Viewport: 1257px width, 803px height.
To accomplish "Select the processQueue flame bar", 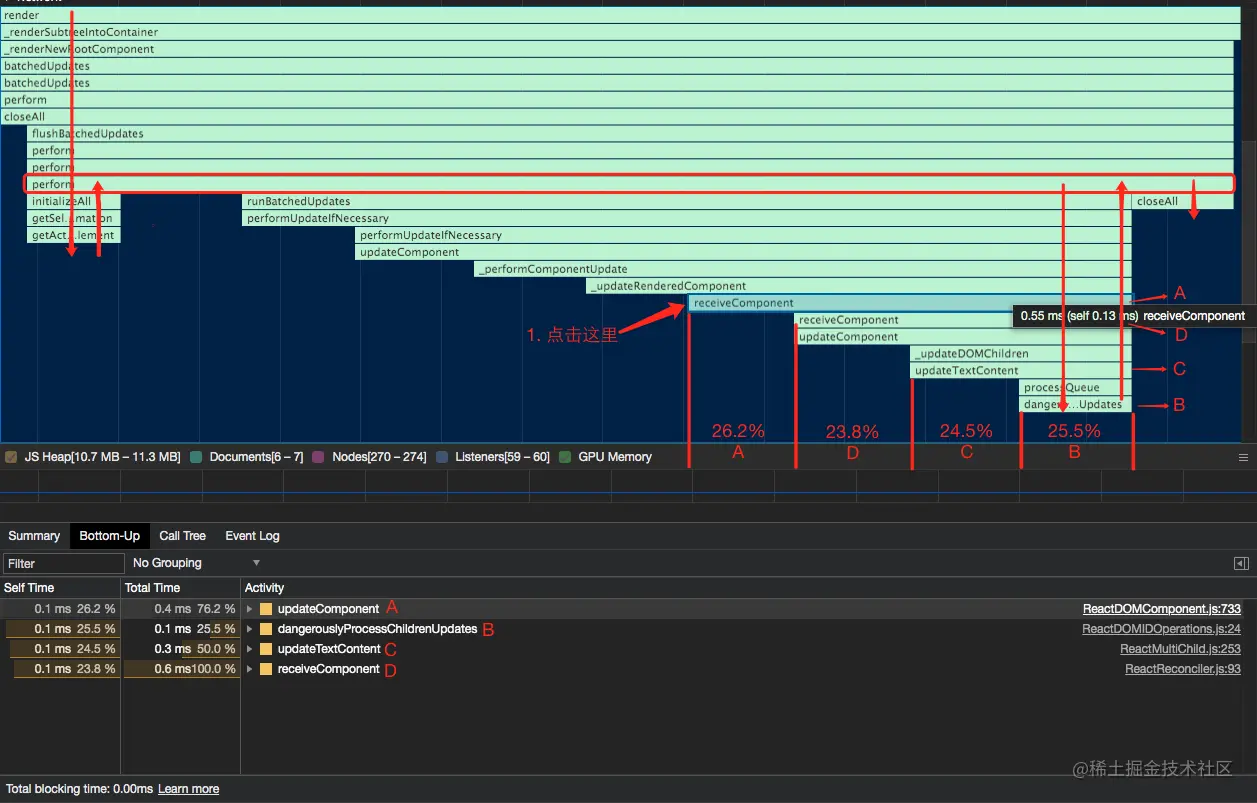I will pos(1075,388).
